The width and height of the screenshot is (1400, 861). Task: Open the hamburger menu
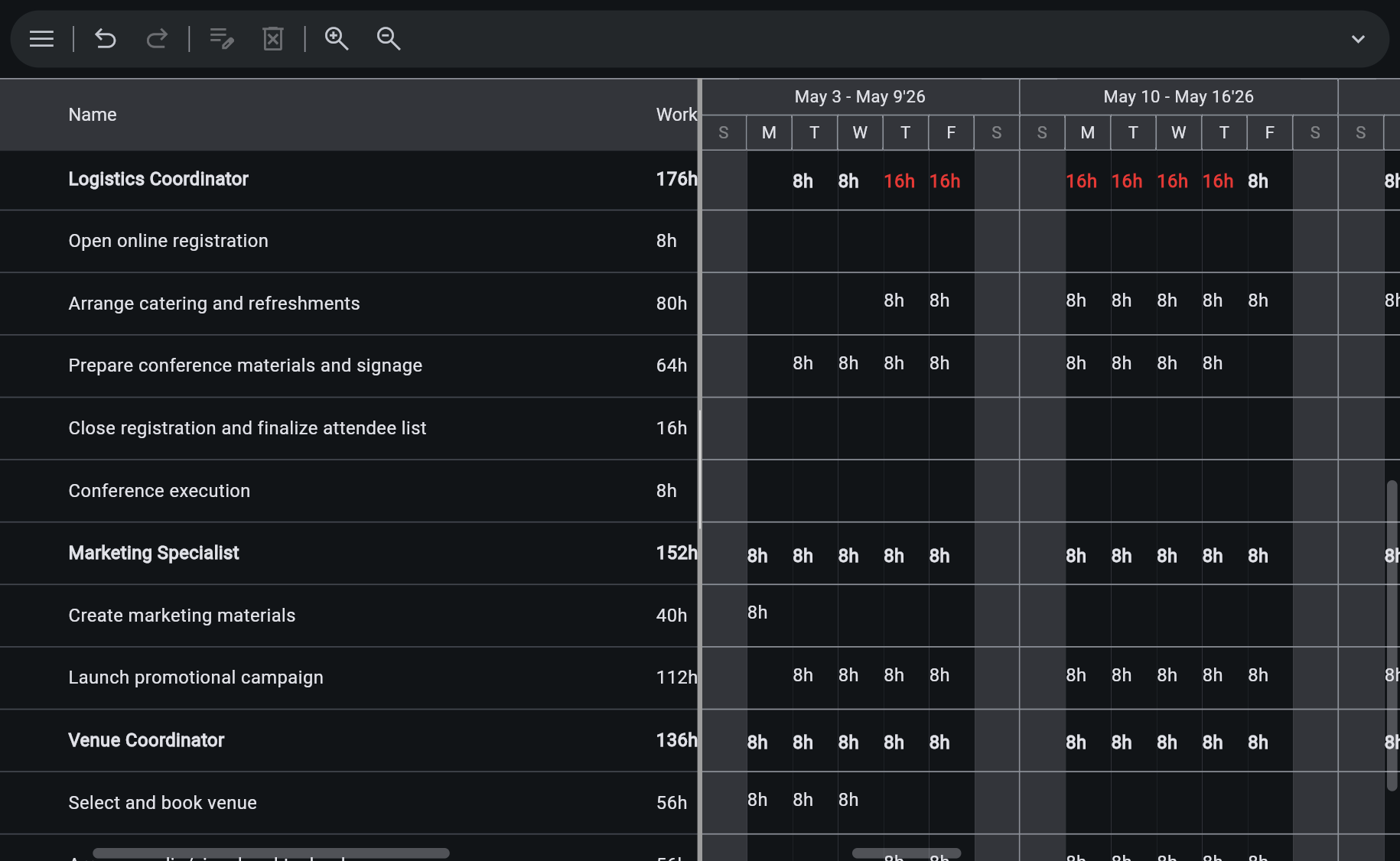(41, 39)
